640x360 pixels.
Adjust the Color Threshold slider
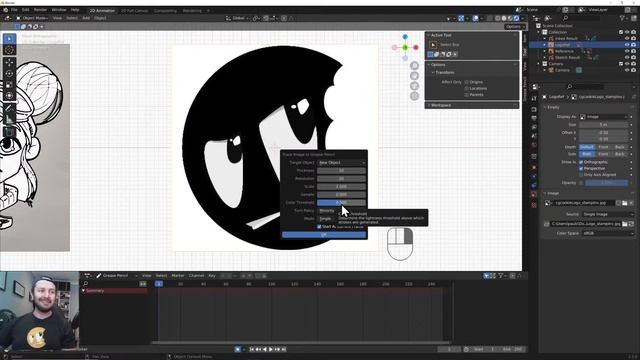click(x=342, y=202)
